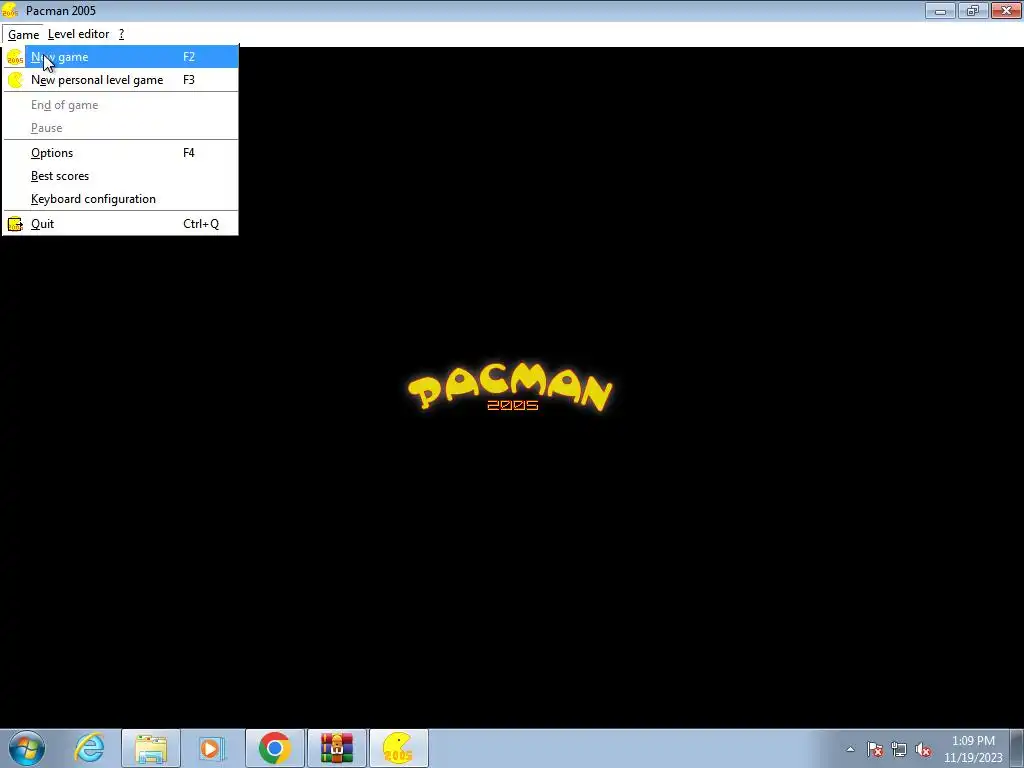1024x768 pixels.
Task: Open Options from the Game menu
Action: [120, 153]
